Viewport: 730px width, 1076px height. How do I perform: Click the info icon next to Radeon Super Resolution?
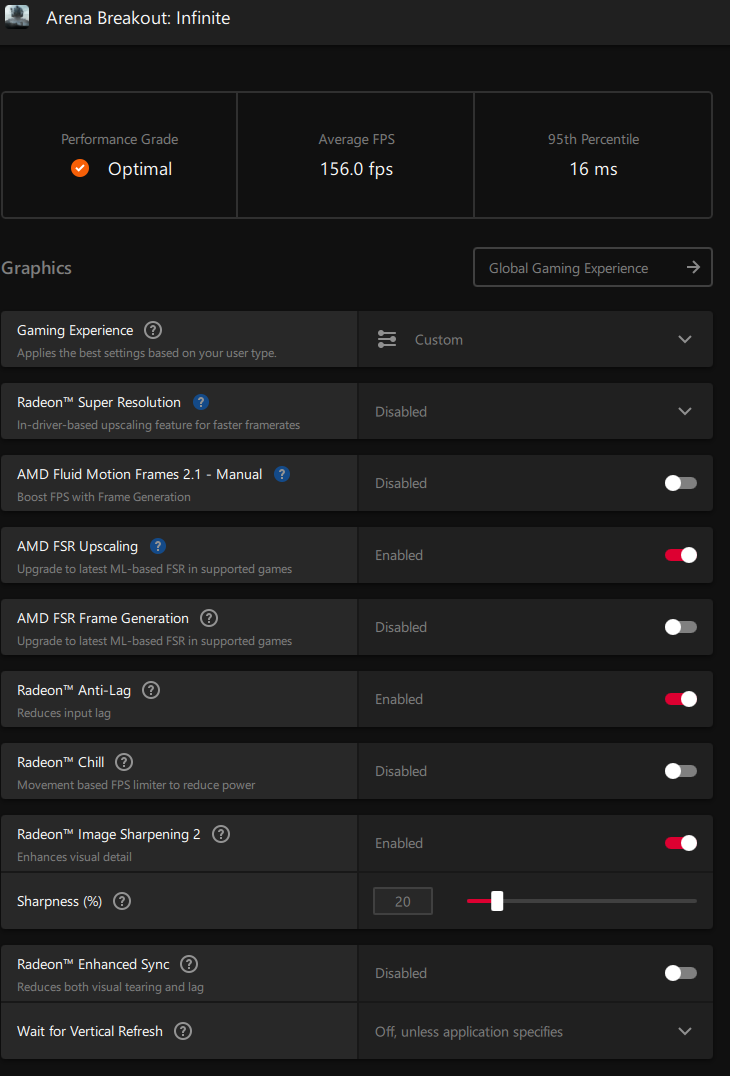[201, 402]
